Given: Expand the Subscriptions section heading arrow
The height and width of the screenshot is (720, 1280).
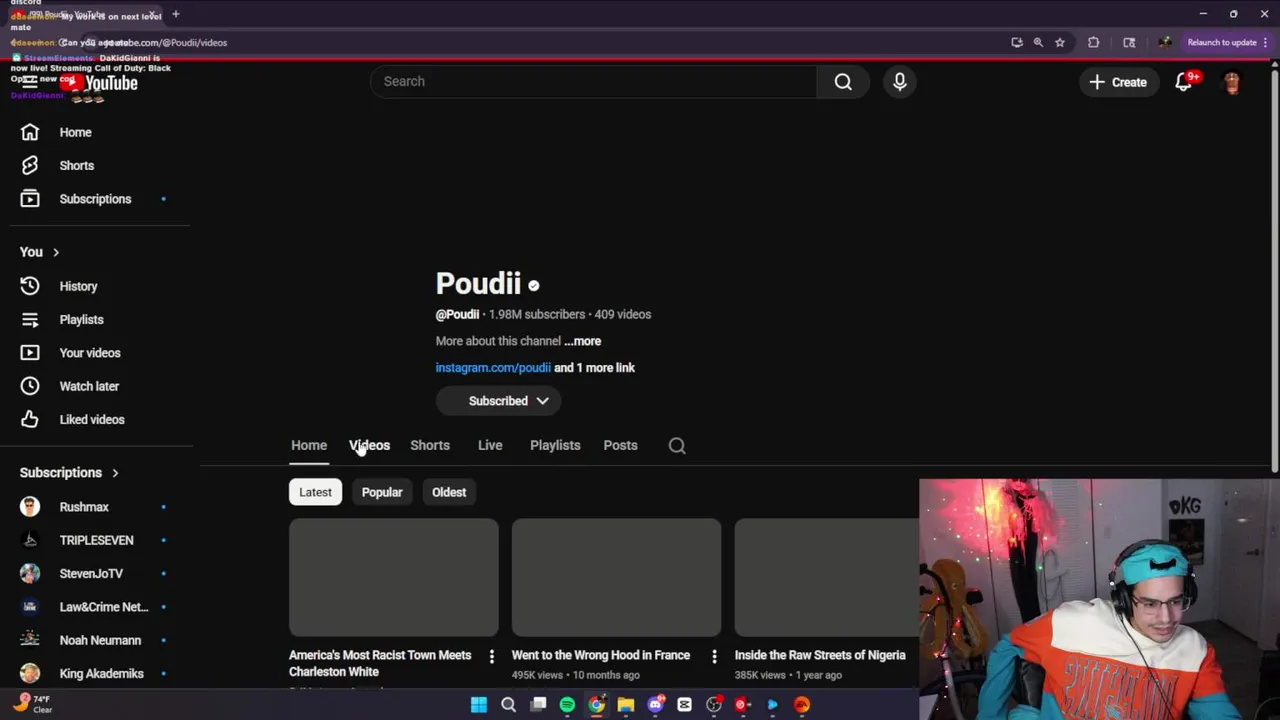Looking at the screenshot, I should pos(115,473).
